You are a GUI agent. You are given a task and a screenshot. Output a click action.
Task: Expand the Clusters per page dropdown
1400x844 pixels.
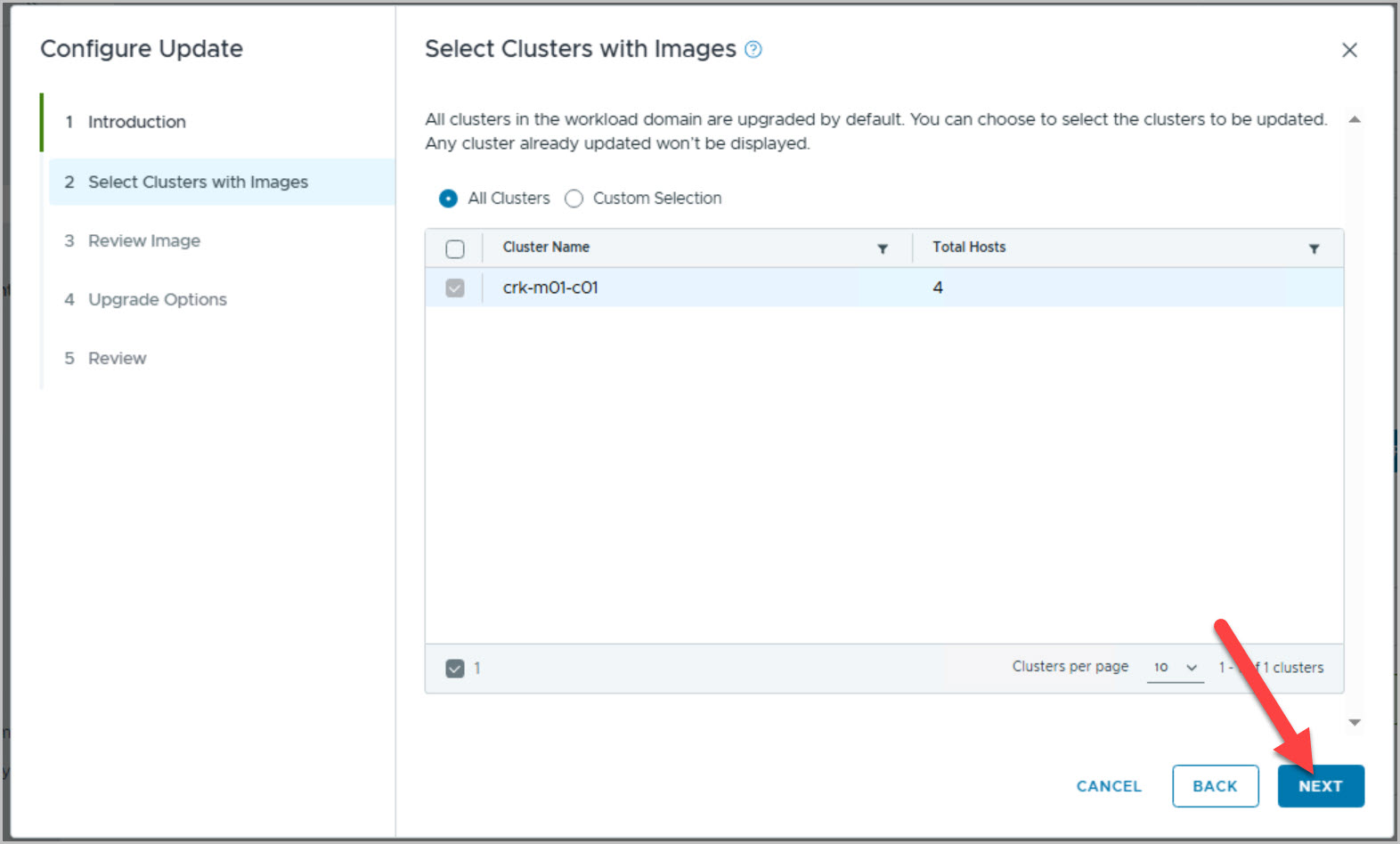click(1176, 668)
